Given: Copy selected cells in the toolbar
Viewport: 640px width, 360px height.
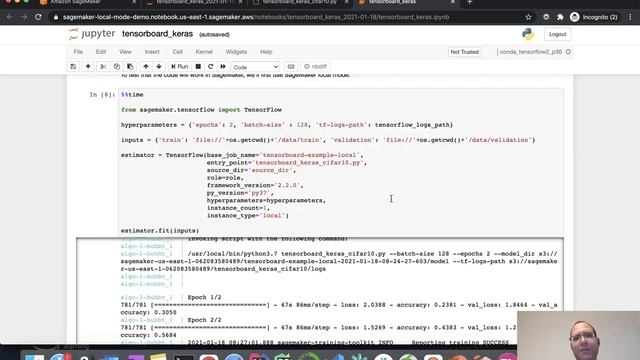Looking at the screenshot, I should 117,67.
